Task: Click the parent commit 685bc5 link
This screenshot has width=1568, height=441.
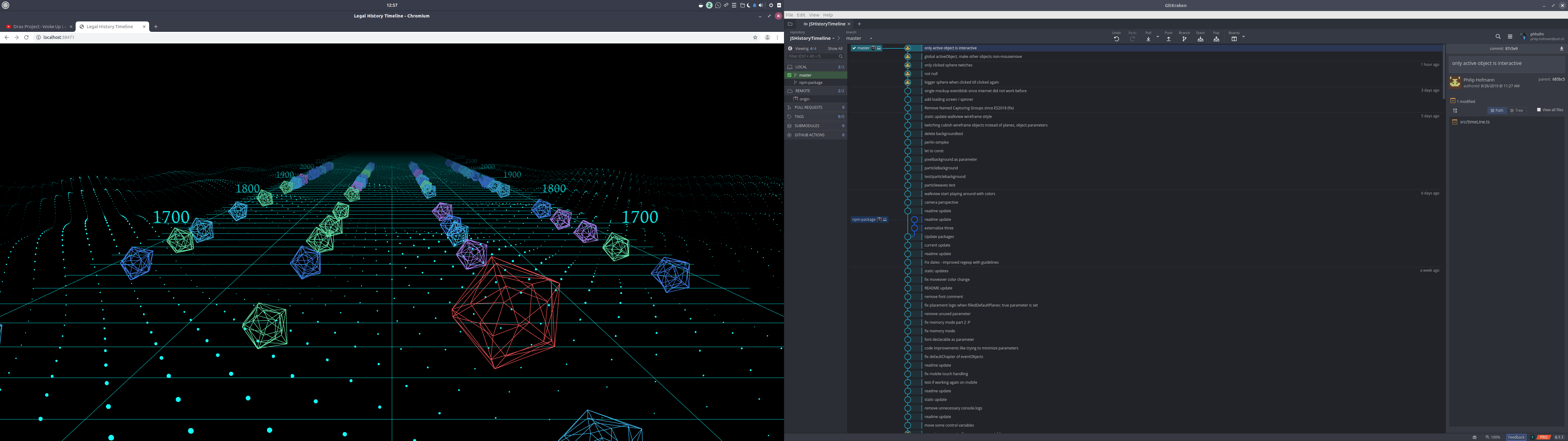Action: 1558,79
